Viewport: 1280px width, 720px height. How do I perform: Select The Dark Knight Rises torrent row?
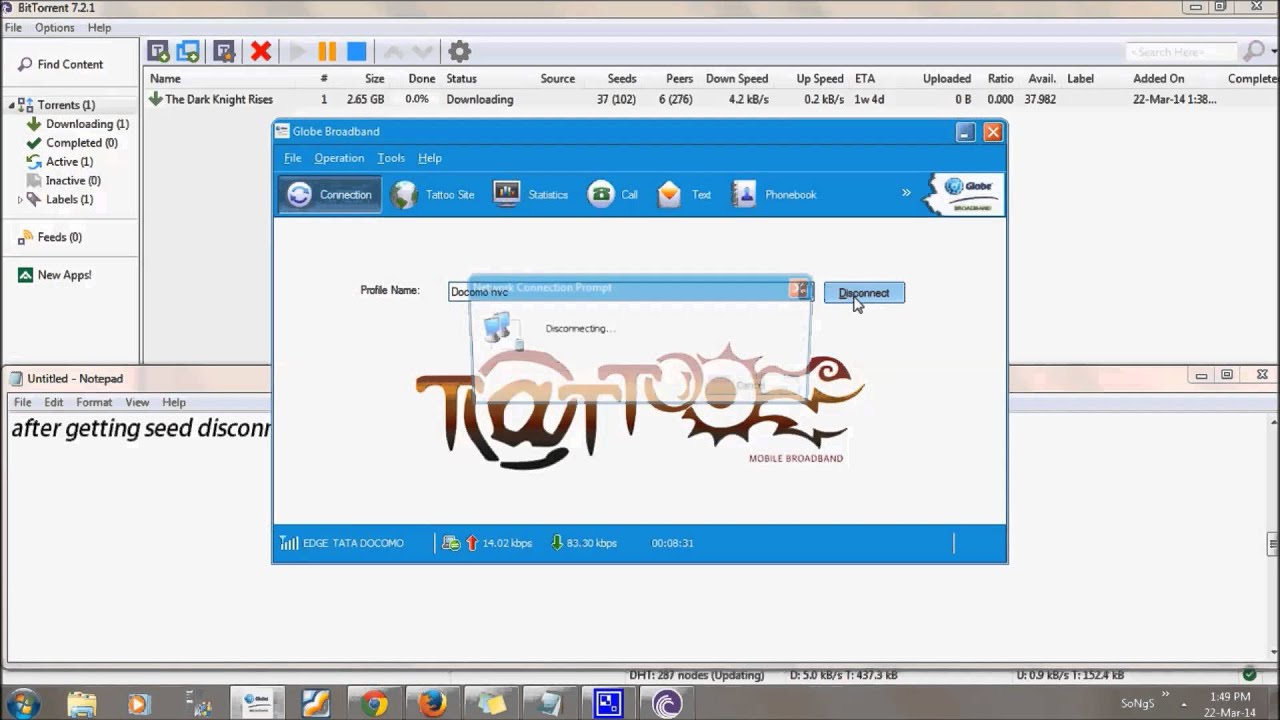coord(710,99)
